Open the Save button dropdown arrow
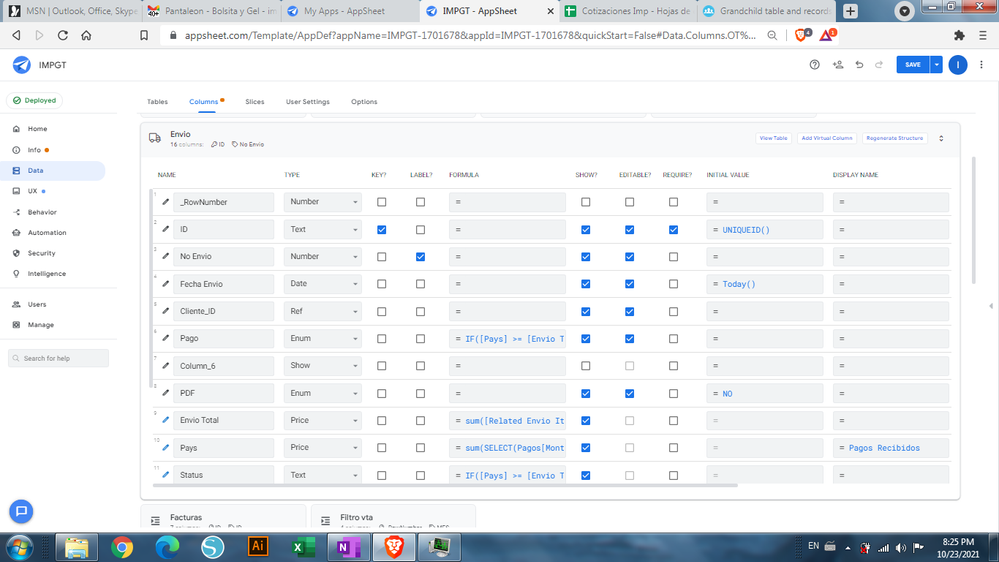 point(936,64)
